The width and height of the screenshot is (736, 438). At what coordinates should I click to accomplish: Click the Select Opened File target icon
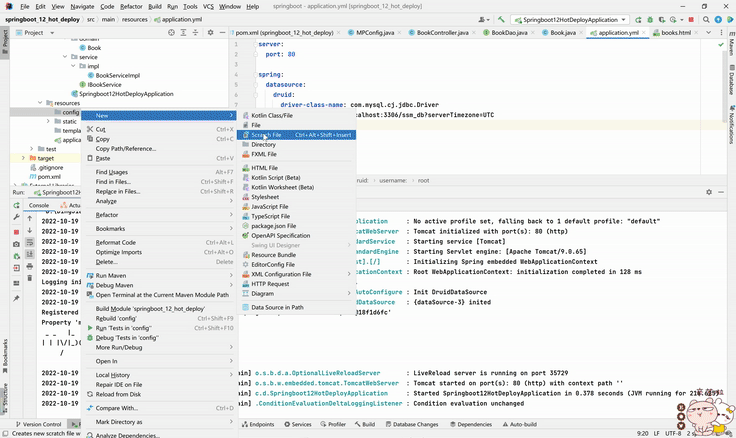coord(171,32)
